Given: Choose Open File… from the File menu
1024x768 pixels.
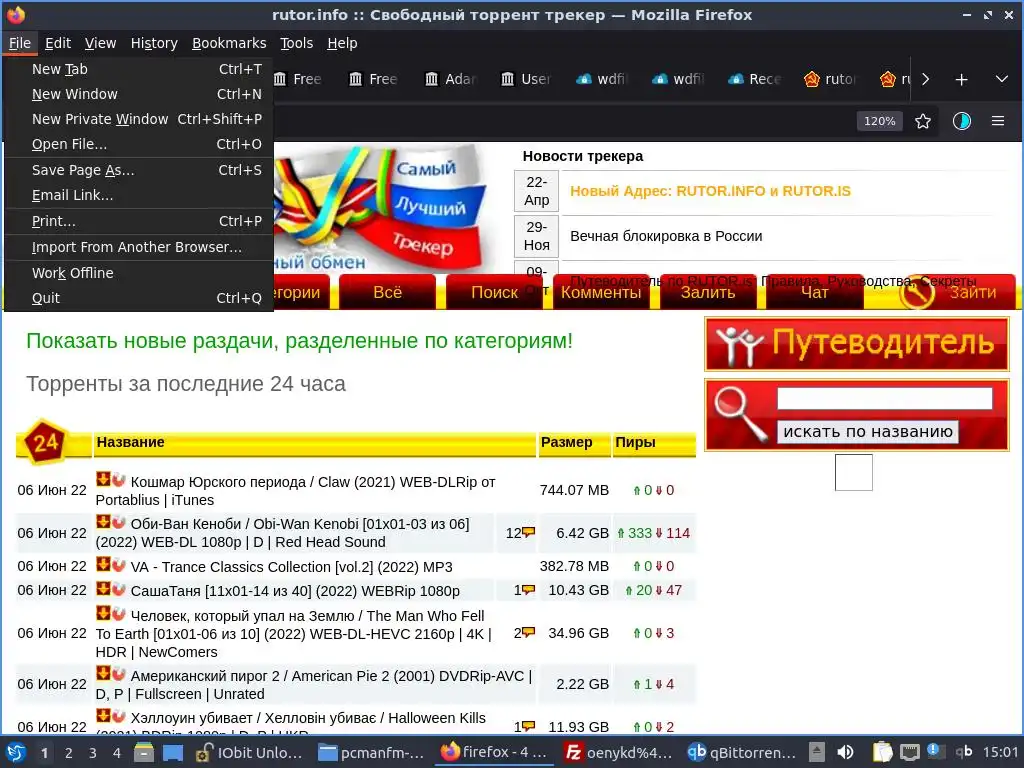Looking at the screenshot, I should point(139,144).
